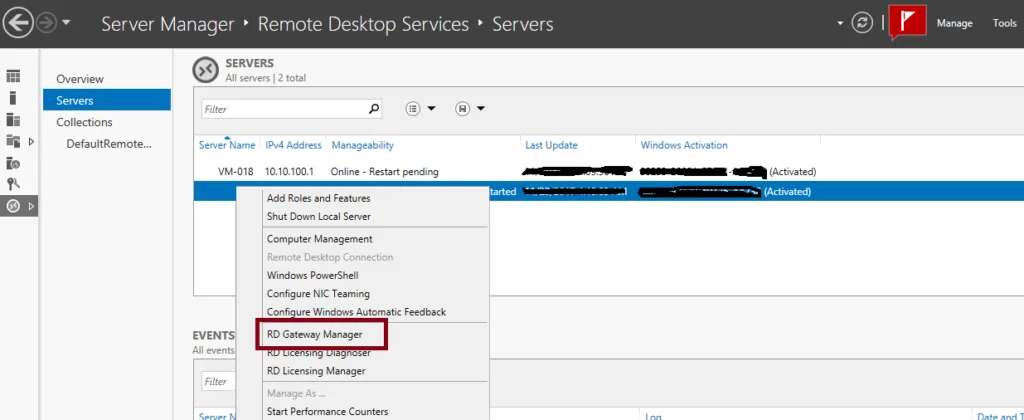Open the red notifications flag
The width and height of the screenshot is (1024, 420).
(908, 23)
